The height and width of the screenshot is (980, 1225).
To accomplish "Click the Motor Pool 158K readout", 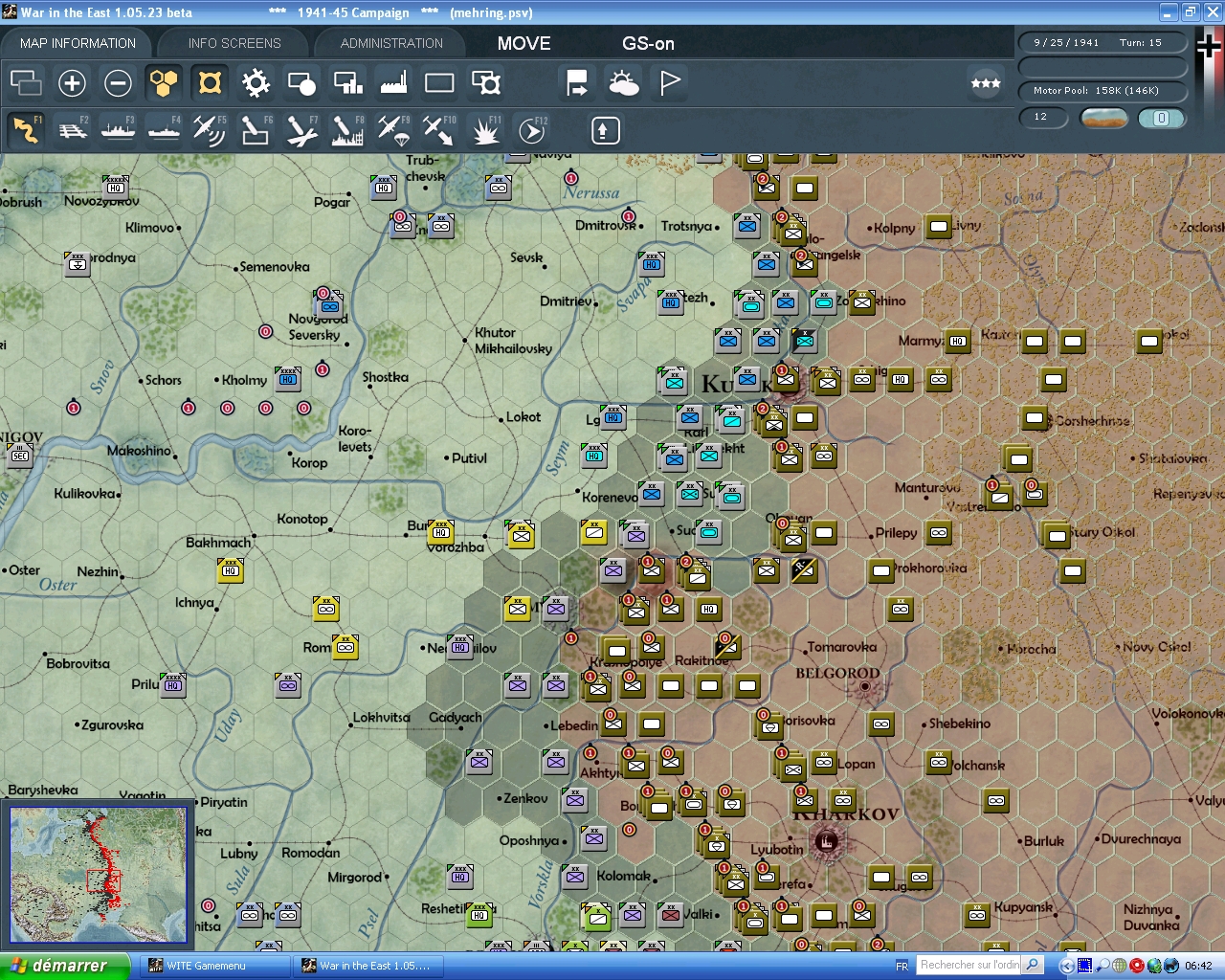I will [1102, 91].
